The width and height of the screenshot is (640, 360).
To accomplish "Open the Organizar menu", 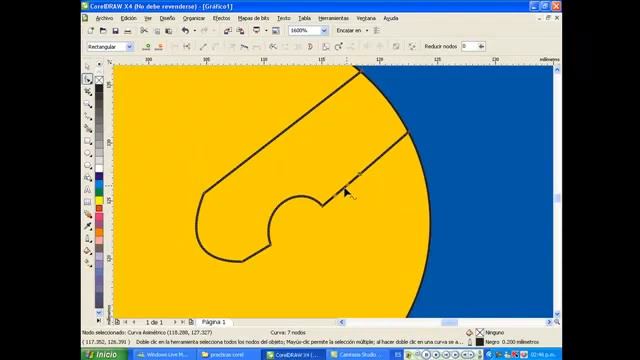I will pos(194,18).
